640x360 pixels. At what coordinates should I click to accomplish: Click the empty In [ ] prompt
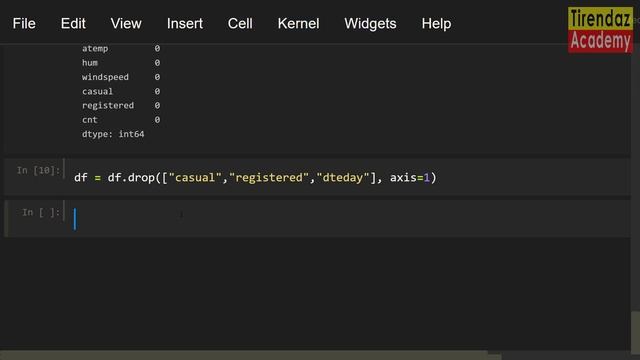click(x=41, y=212)
